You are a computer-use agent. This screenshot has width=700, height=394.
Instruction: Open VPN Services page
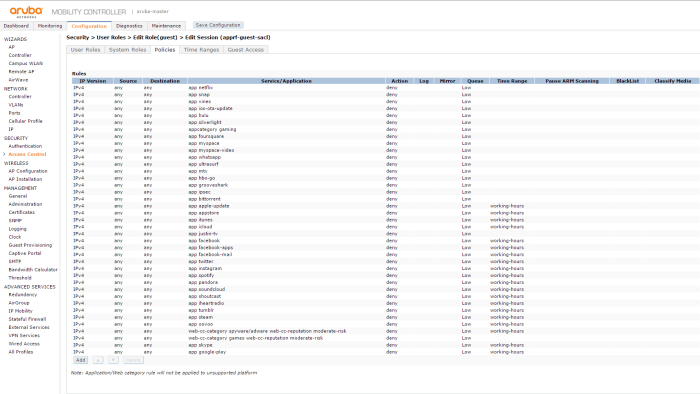[x=24, y=336]
